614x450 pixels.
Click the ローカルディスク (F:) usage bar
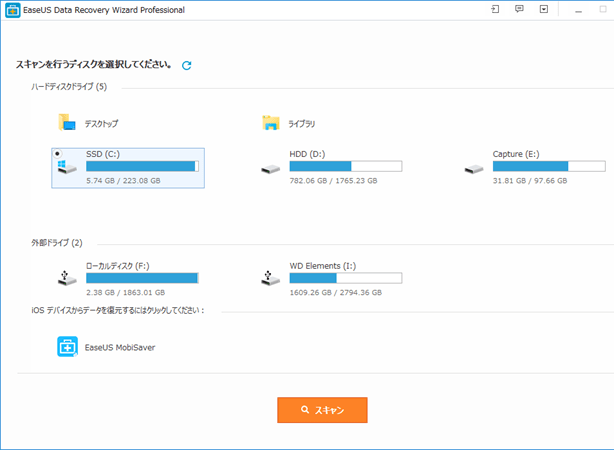143,278
